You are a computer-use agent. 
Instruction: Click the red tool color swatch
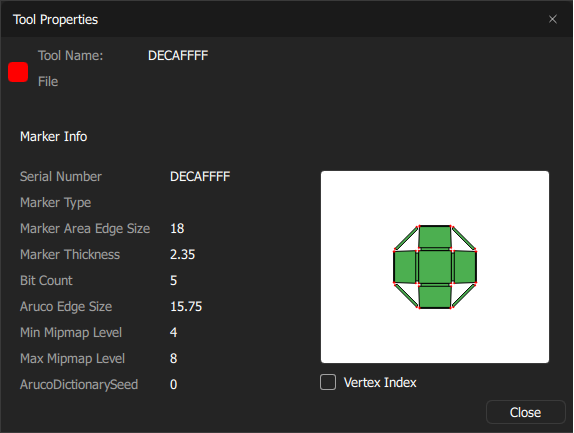(18, 72)
